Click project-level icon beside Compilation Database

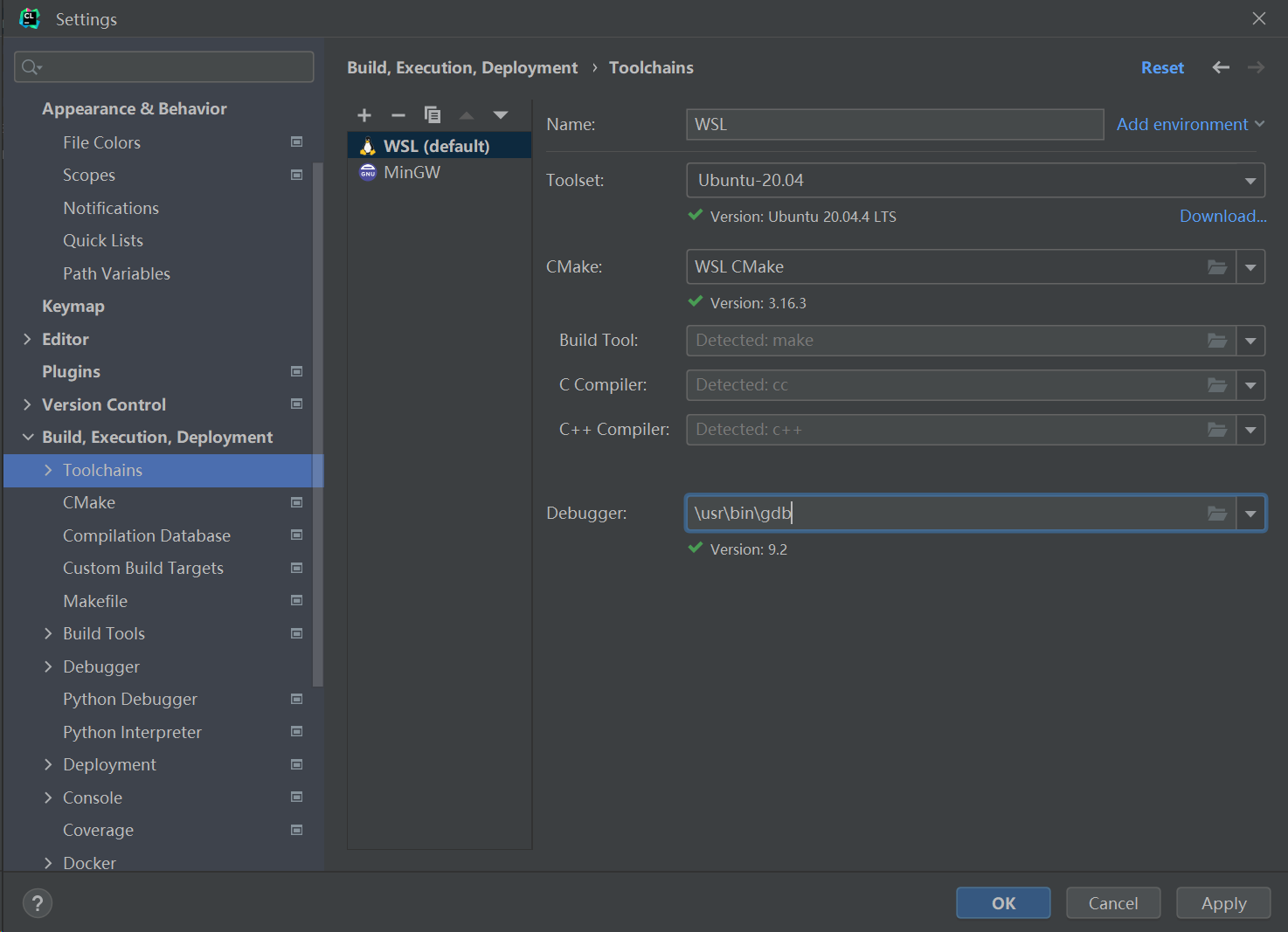[x=297, y=535]
